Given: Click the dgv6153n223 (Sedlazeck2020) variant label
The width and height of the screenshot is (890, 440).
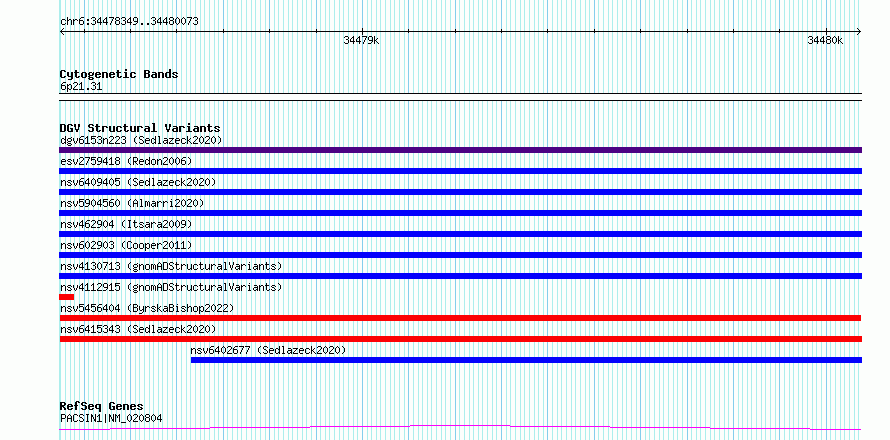Looking at the screenshot, I should click(x=141, y=140).
